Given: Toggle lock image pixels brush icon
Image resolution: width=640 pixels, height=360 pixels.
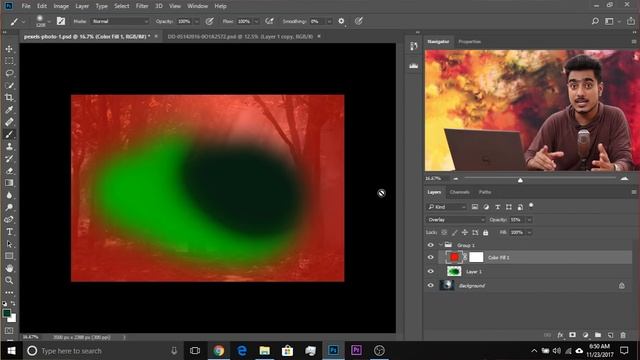Looking at the screenshot, I should [454, 232].
